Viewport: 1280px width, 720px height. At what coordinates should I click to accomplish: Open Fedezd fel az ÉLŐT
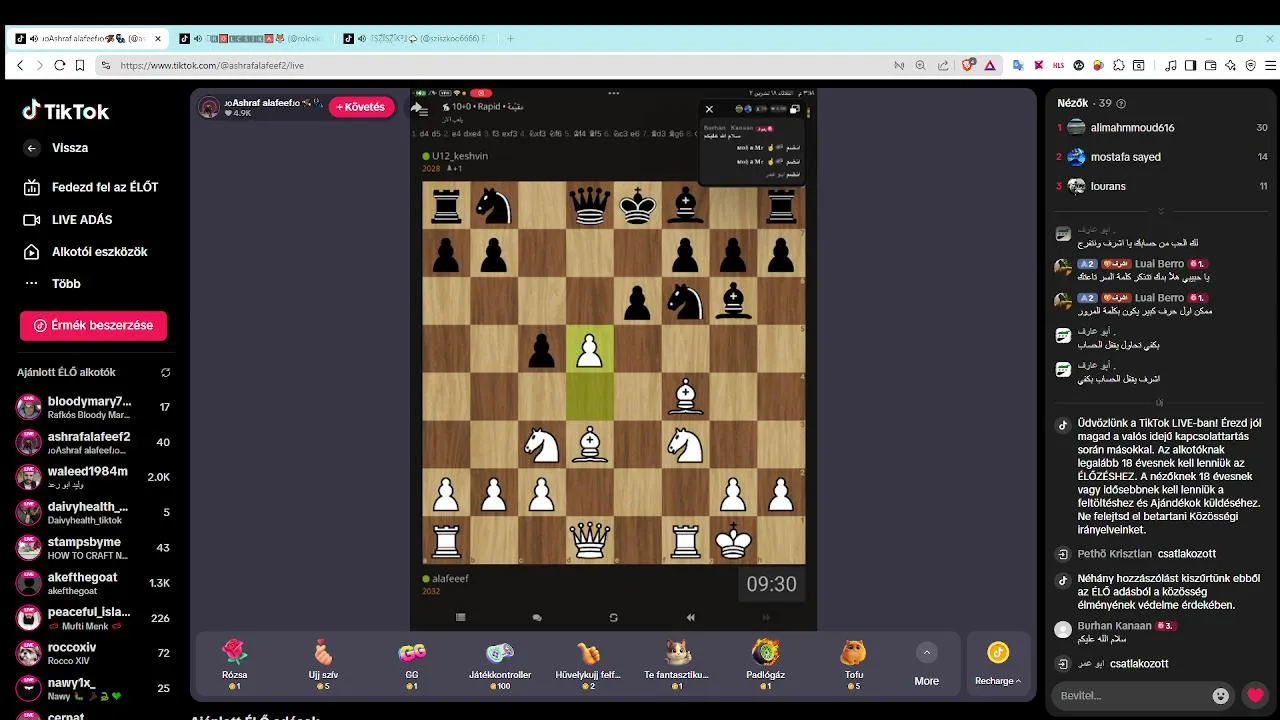pos(91,187)
